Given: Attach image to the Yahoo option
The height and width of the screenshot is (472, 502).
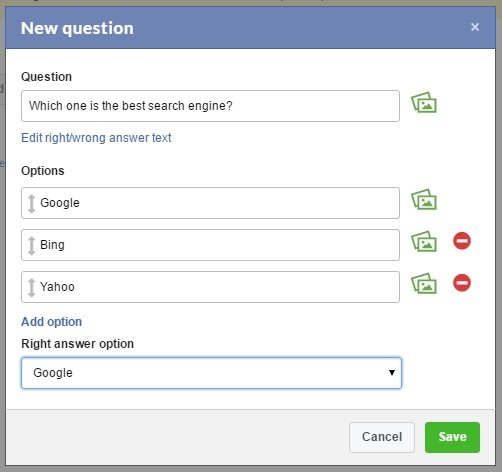Looking at the screenshot, I should click(x=424, y=283).
